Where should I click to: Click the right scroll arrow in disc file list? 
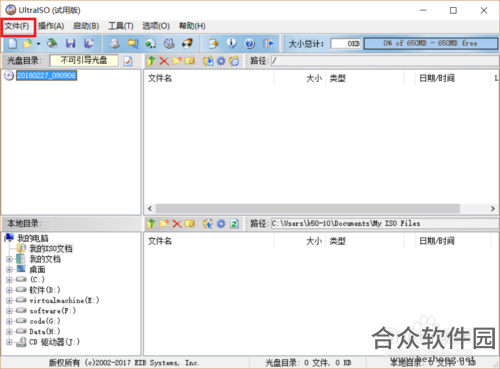tap(493, 208)
